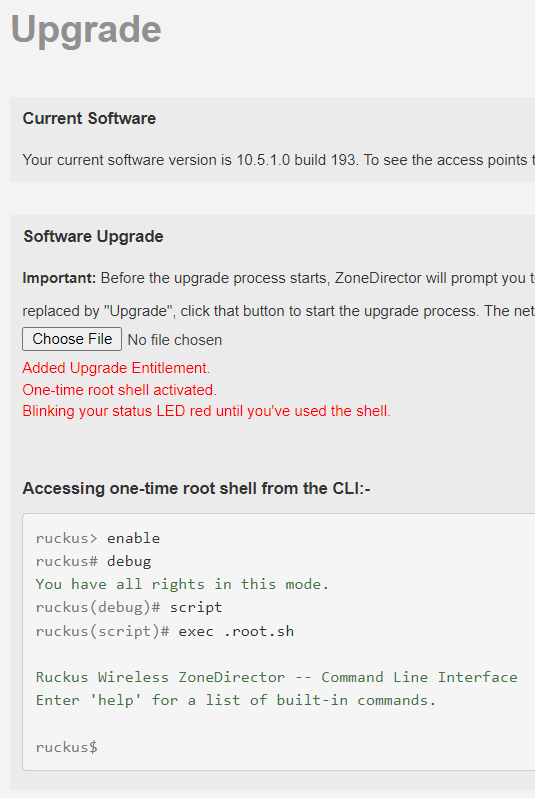Screen dimensions: 535x798
Task: Click the 'One-time root shell activated.' message
Action: [120, 390]
